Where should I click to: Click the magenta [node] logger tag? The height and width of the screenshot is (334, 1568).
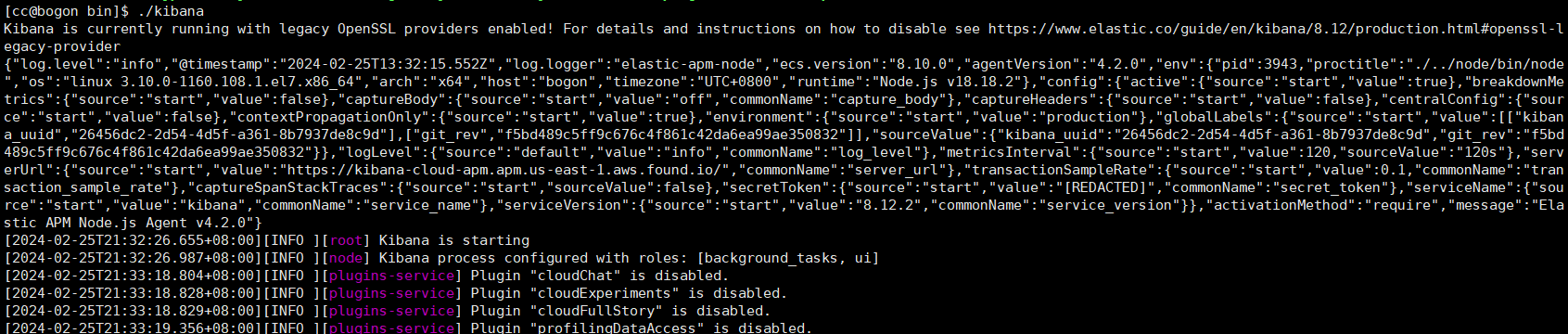(x=346, y=258)
